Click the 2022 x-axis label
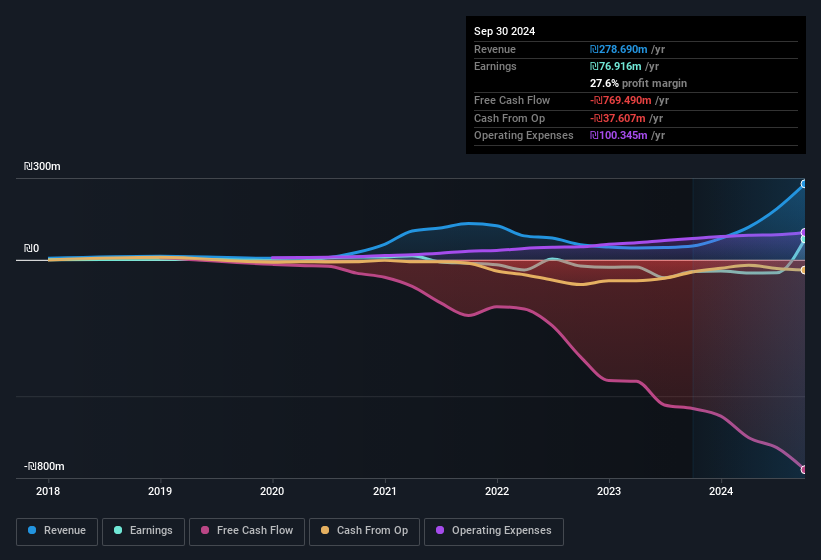The height and width of the screenshot is (560, 821). (497, 491)
